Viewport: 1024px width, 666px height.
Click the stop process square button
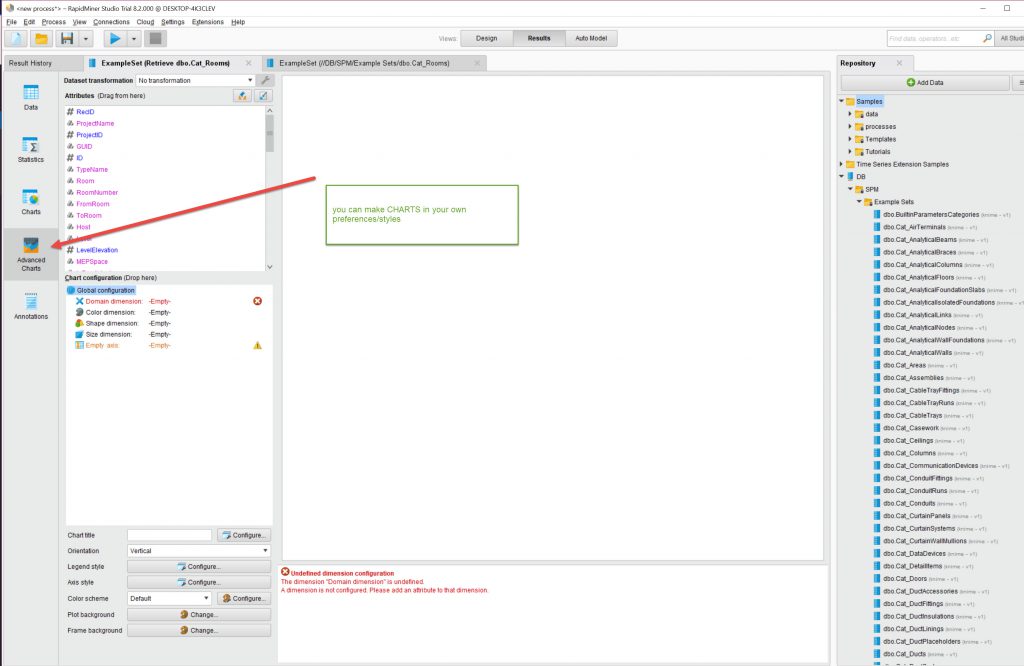pyautogui.click(x=155, y=39)
